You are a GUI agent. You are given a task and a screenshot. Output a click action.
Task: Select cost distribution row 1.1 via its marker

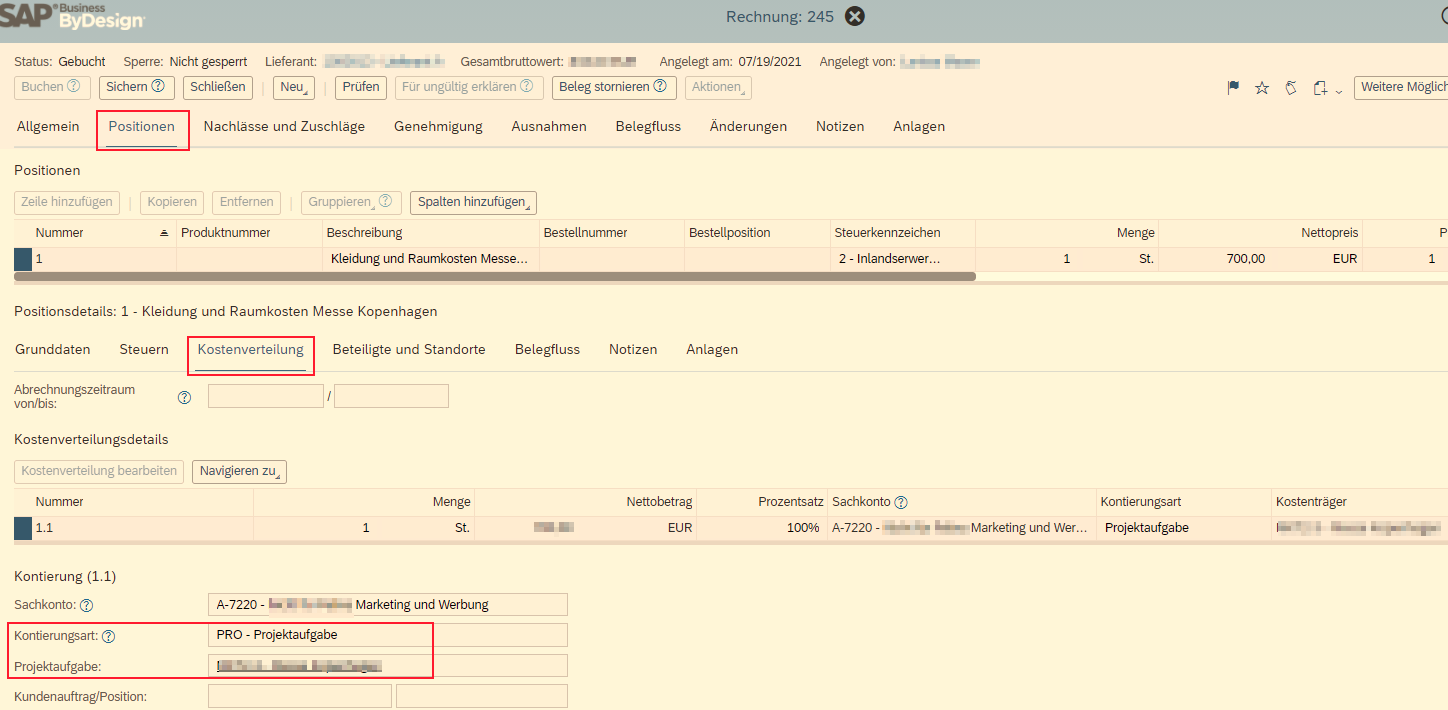click(x=23, y=528)
